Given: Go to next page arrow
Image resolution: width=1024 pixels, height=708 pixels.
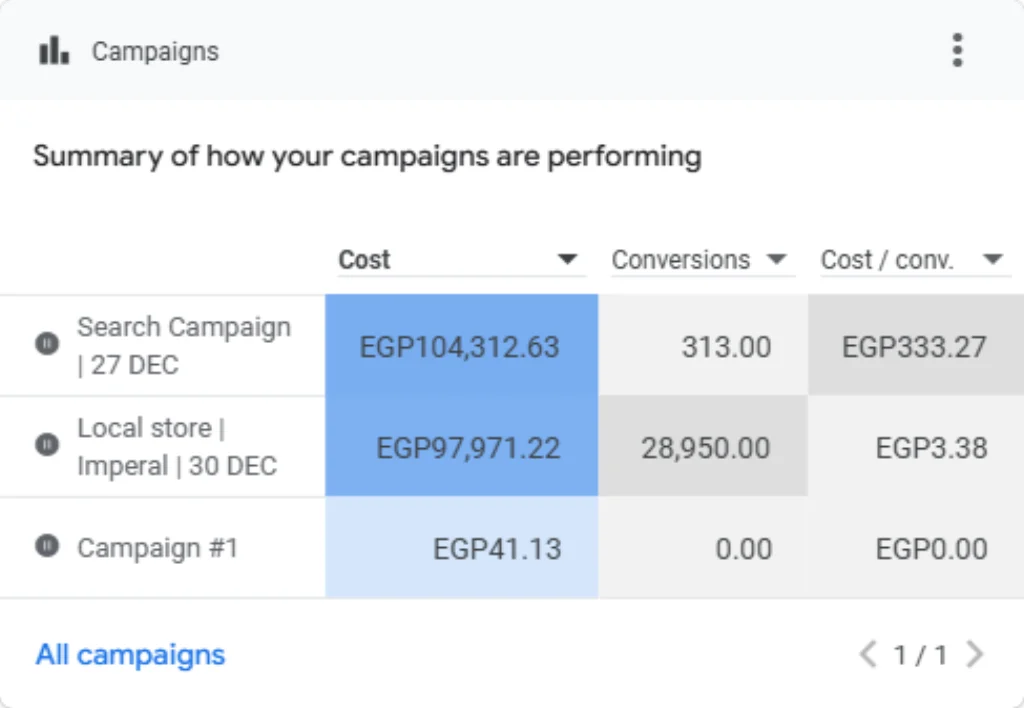Looking at the screenshot, I should (974, 654).
